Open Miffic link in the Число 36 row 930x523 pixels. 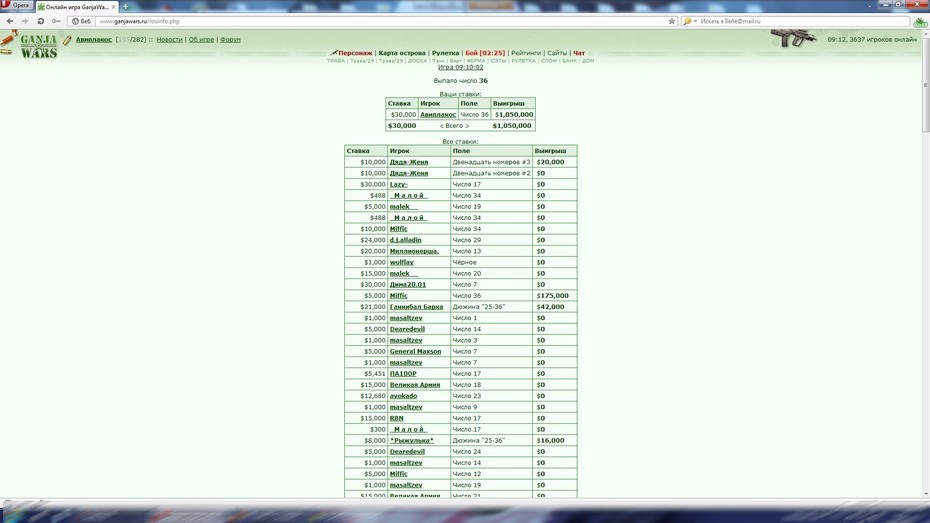[x=399, y=296]
